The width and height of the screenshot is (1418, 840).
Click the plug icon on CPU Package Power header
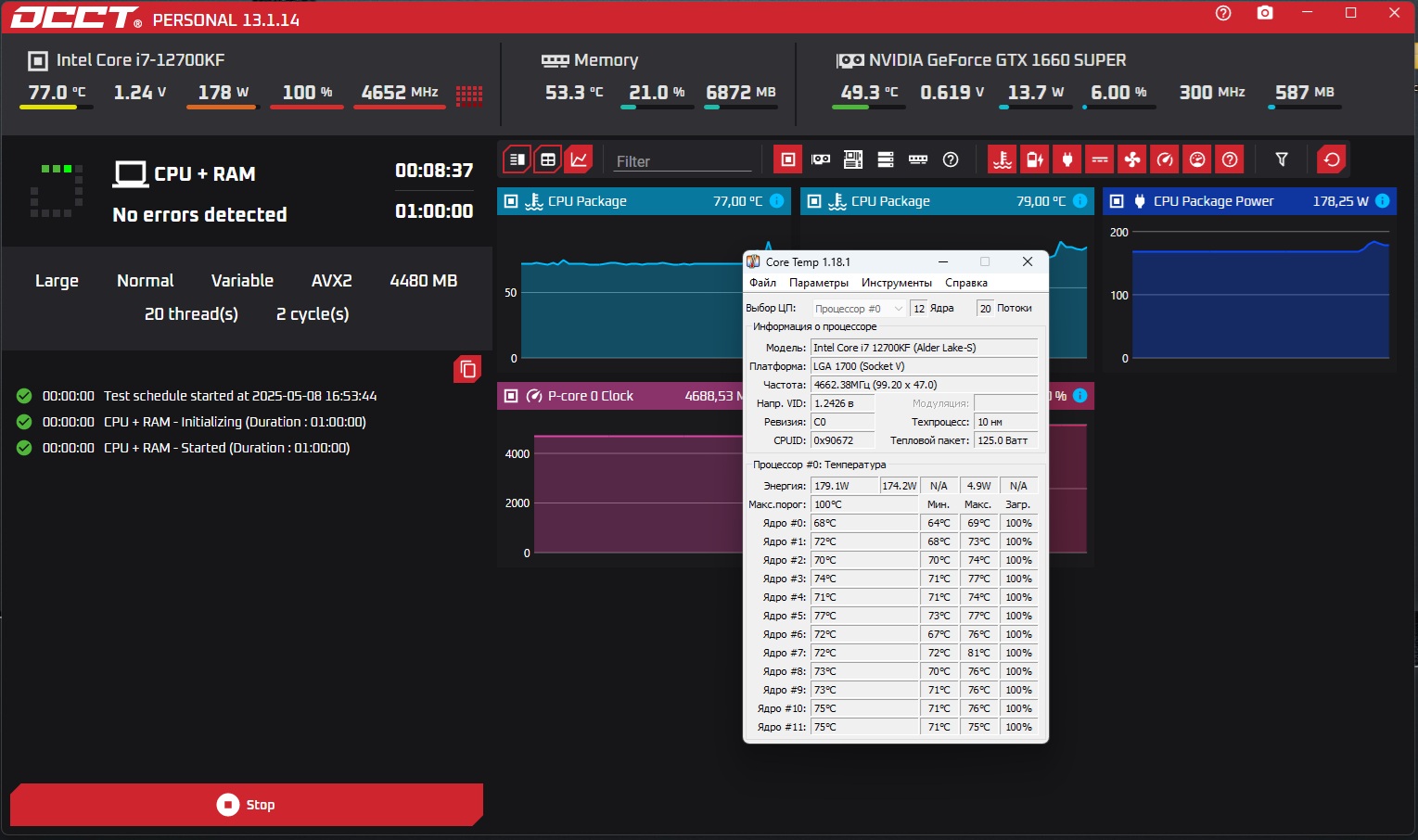coord(1140,201)
